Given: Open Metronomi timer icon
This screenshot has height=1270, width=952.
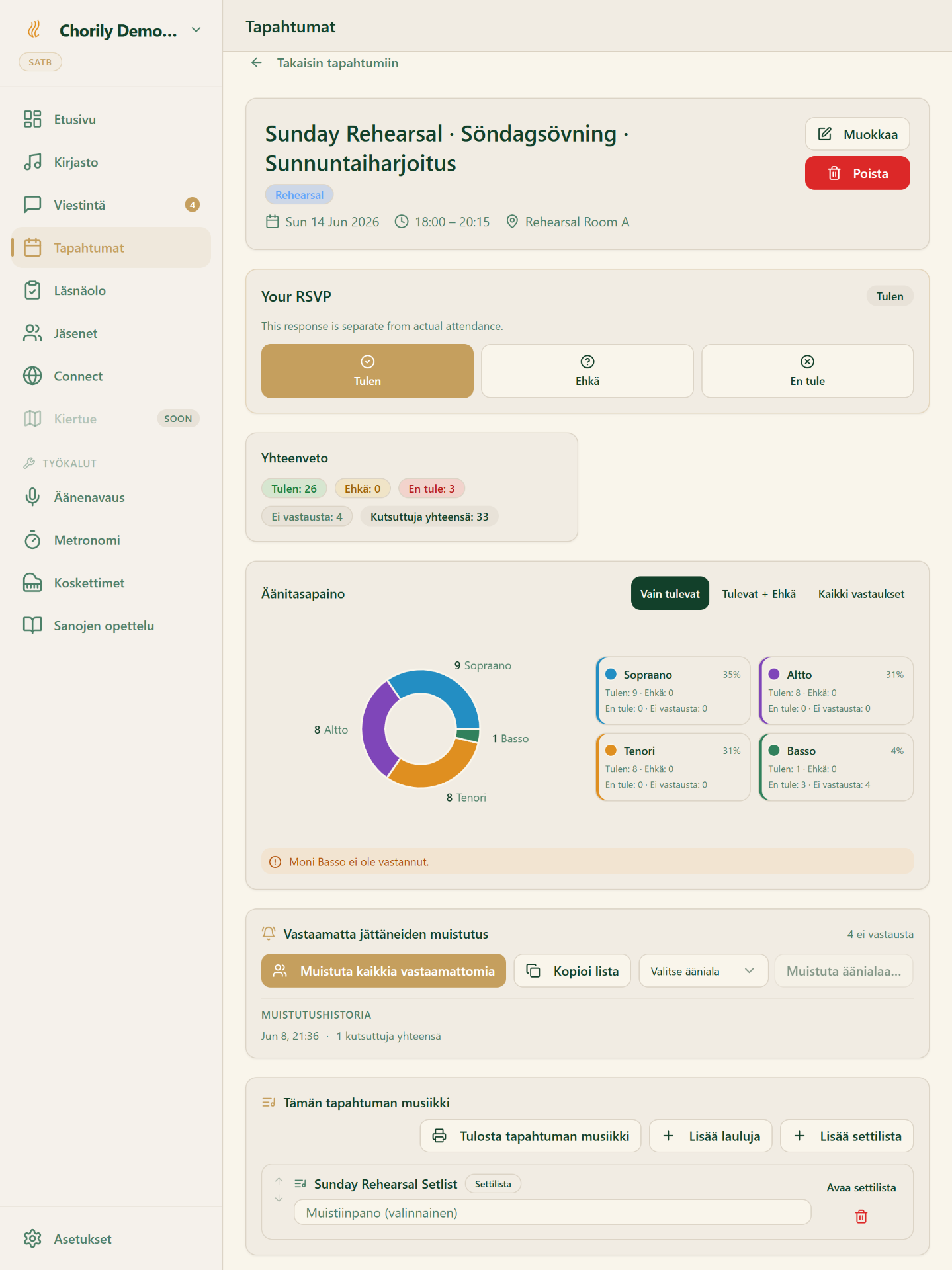Looking at the screenshot, I should 32,540.
